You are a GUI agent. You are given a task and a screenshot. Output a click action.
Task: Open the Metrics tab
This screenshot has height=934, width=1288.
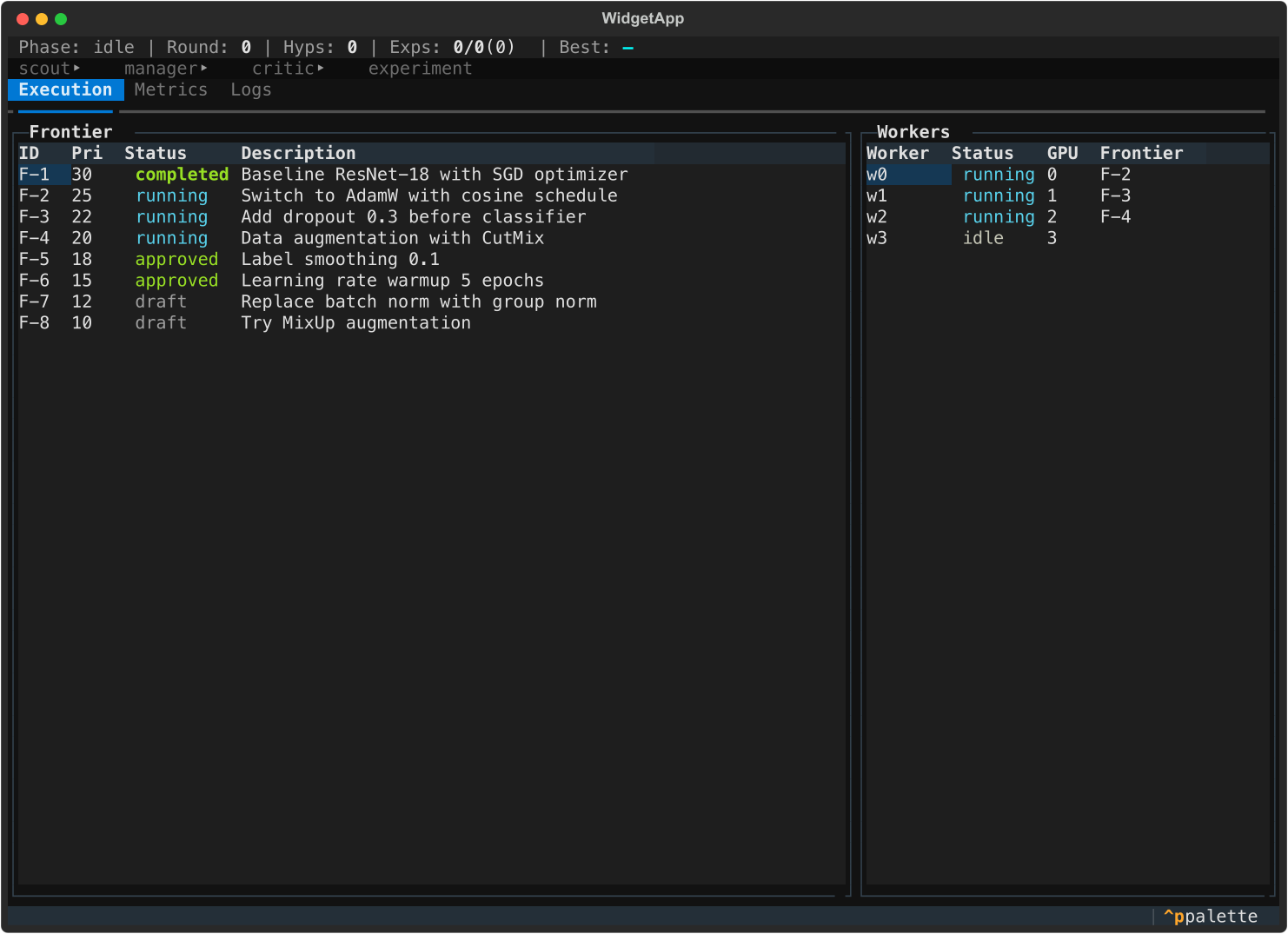point(170,89)
